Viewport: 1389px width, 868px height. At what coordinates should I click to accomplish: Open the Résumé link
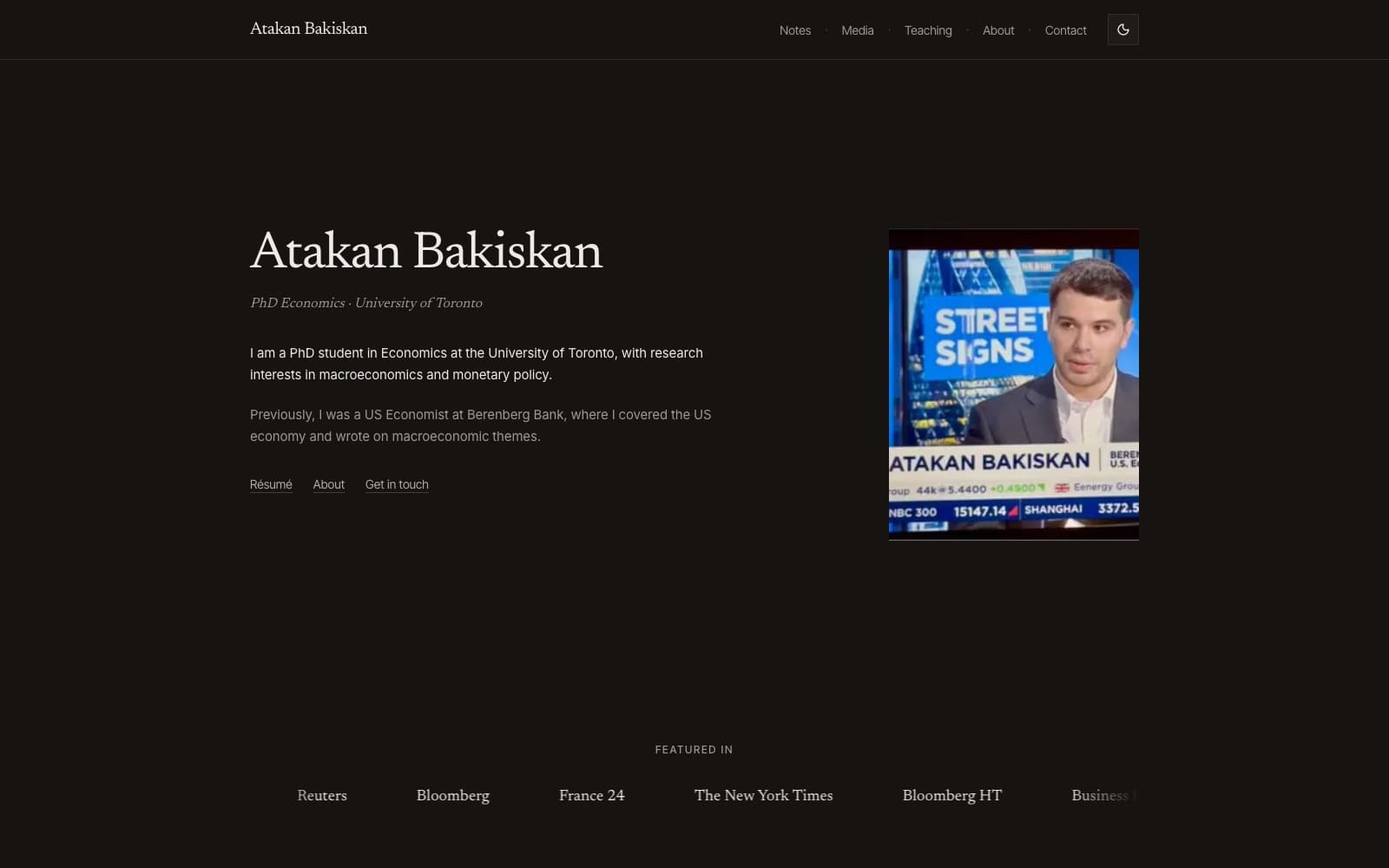271,484
